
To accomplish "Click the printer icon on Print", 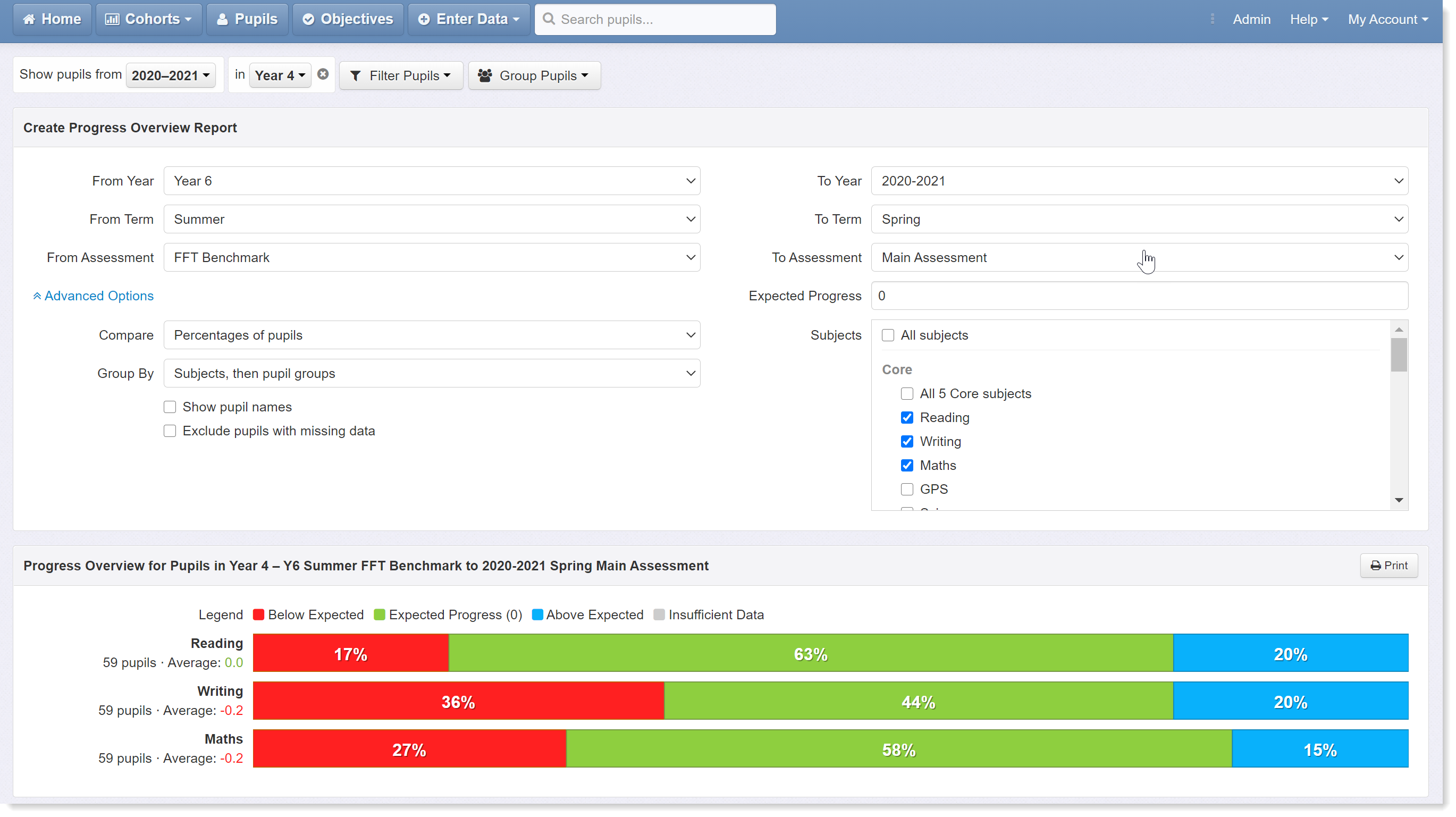I will pos(1376,566).
